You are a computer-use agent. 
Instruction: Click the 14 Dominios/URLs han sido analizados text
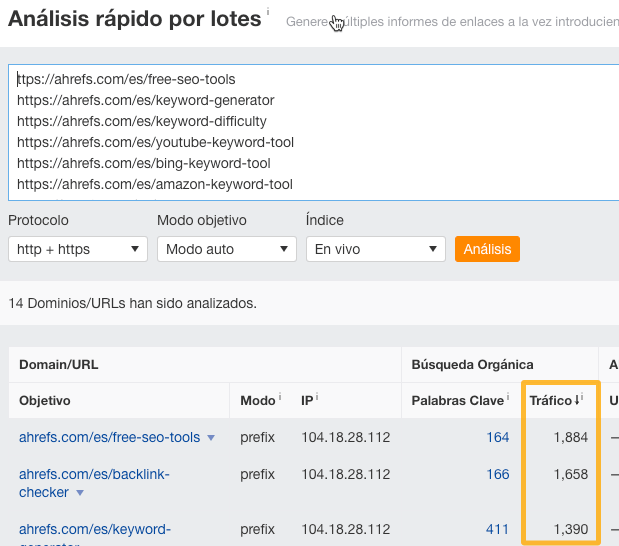tap(132, 303)
